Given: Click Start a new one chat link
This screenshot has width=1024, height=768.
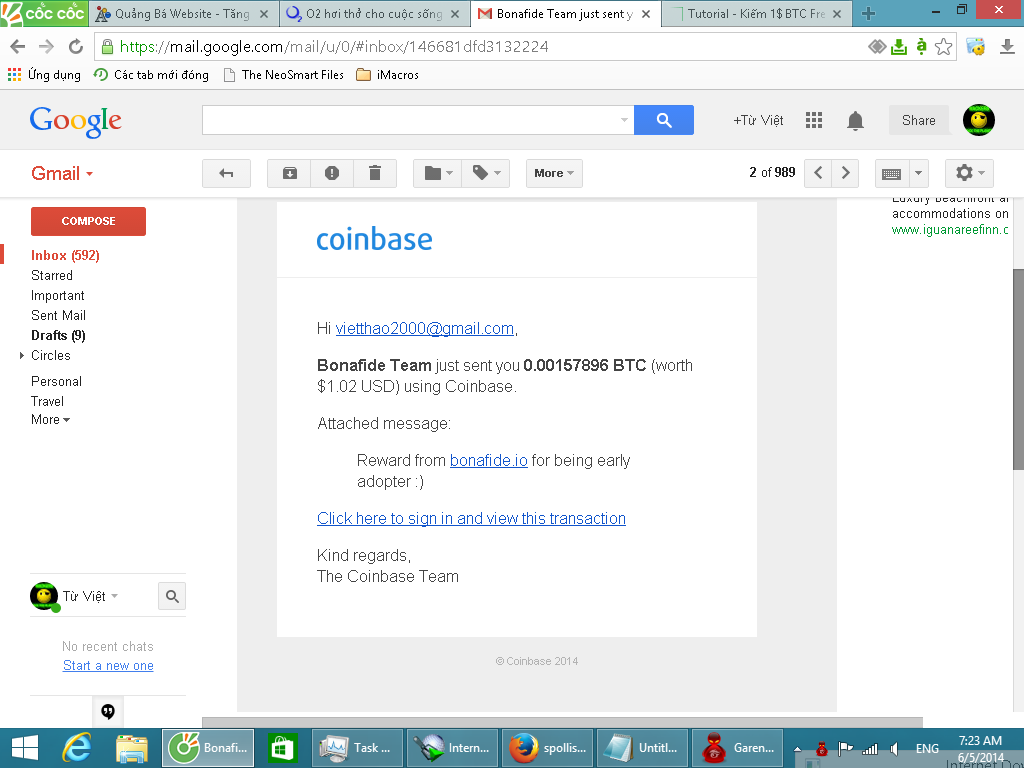Looking at the screenshot, I should pos(108,665).
